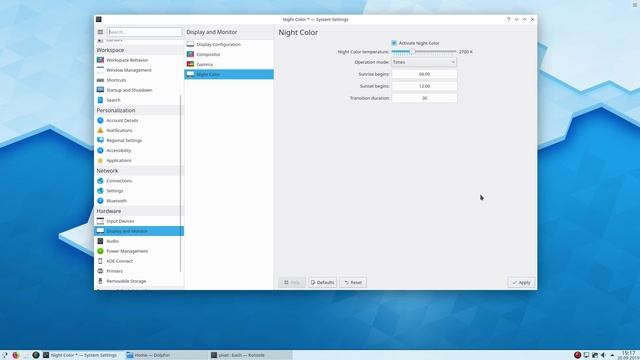Click the Sunrise begins time field
Viewport: 640px width, 360px height.
coord(424,74)
